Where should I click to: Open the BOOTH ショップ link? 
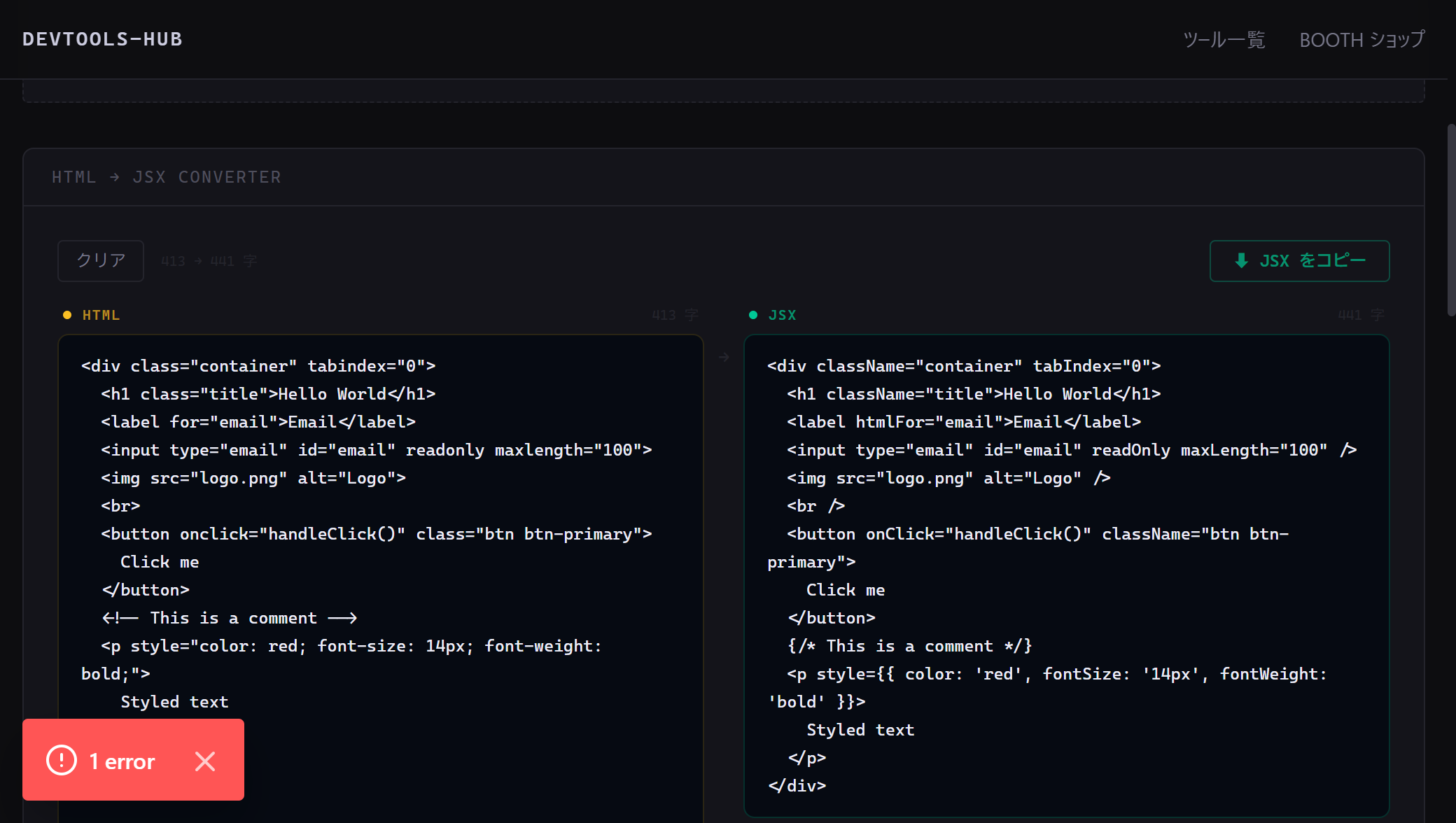1362,40
